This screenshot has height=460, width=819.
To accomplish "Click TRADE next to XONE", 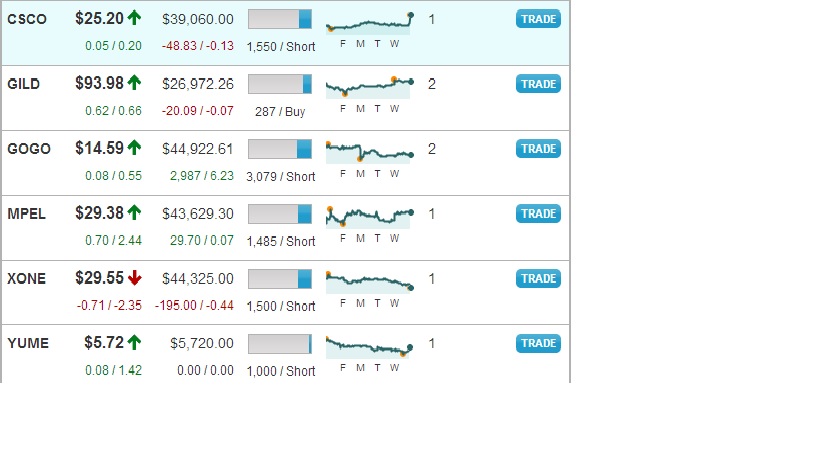I will tap(538, 278).
